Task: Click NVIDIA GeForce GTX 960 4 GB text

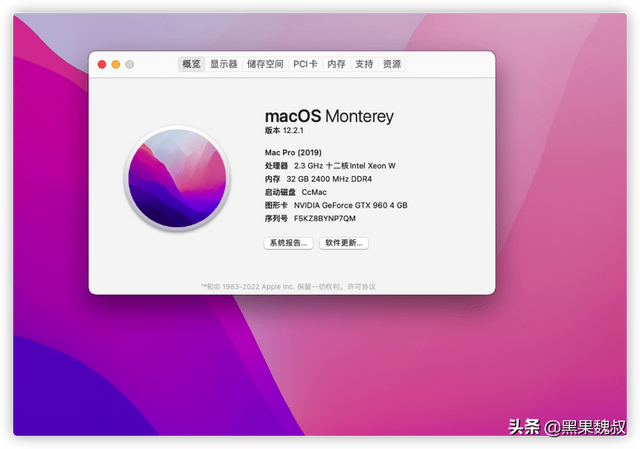Action: pos(351,205)
